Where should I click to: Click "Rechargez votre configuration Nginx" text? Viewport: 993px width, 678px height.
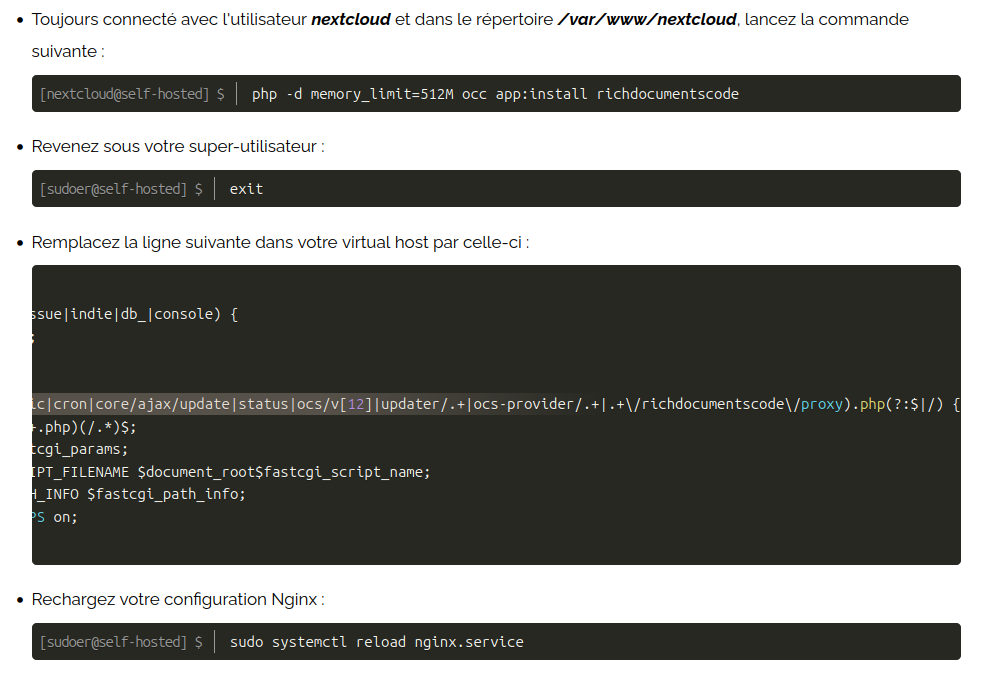[177, 600]
